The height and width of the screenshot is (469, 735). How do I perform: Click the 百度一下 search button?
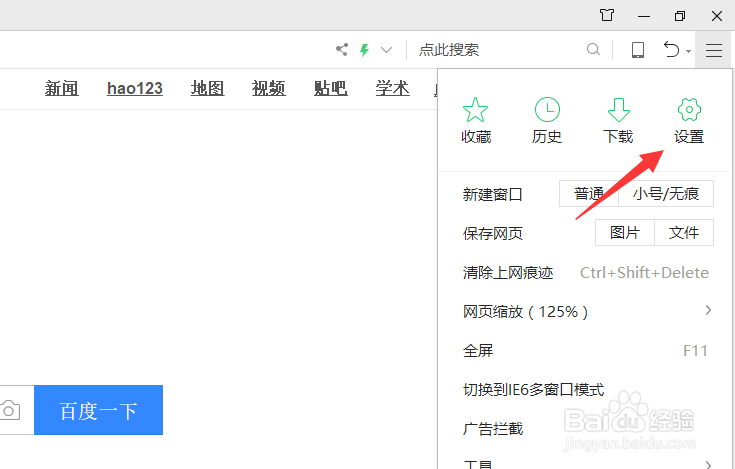tap(98, 410)
